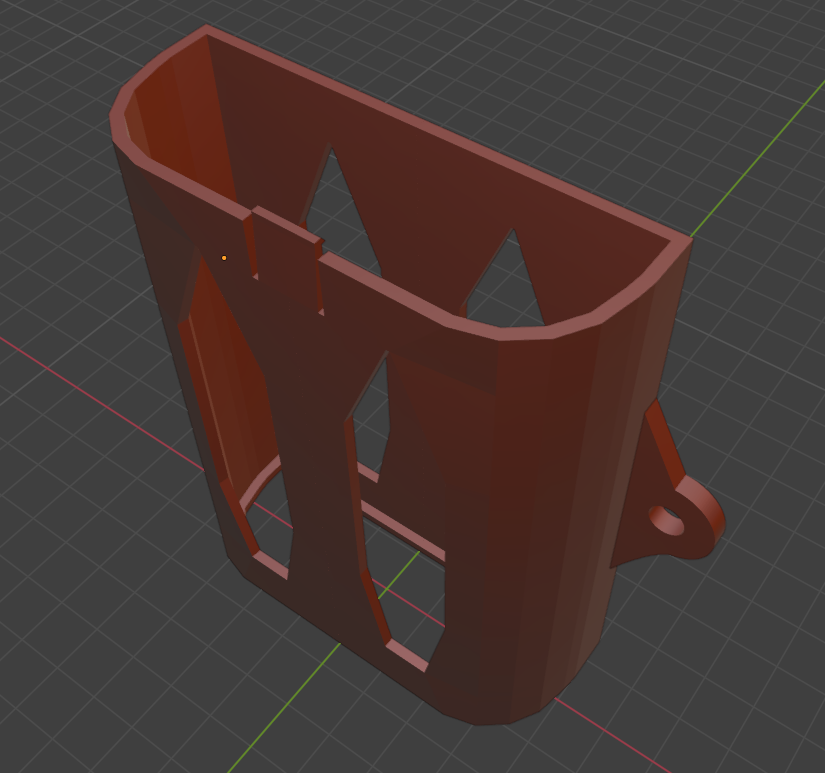This screenshot has width=825, height=773.
Task: Click the large left opening on the front face
Action: (x=235, y=400)
